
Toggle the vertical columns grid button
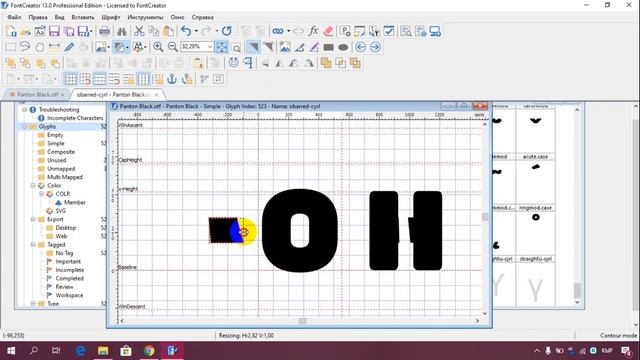click(143, 79)
